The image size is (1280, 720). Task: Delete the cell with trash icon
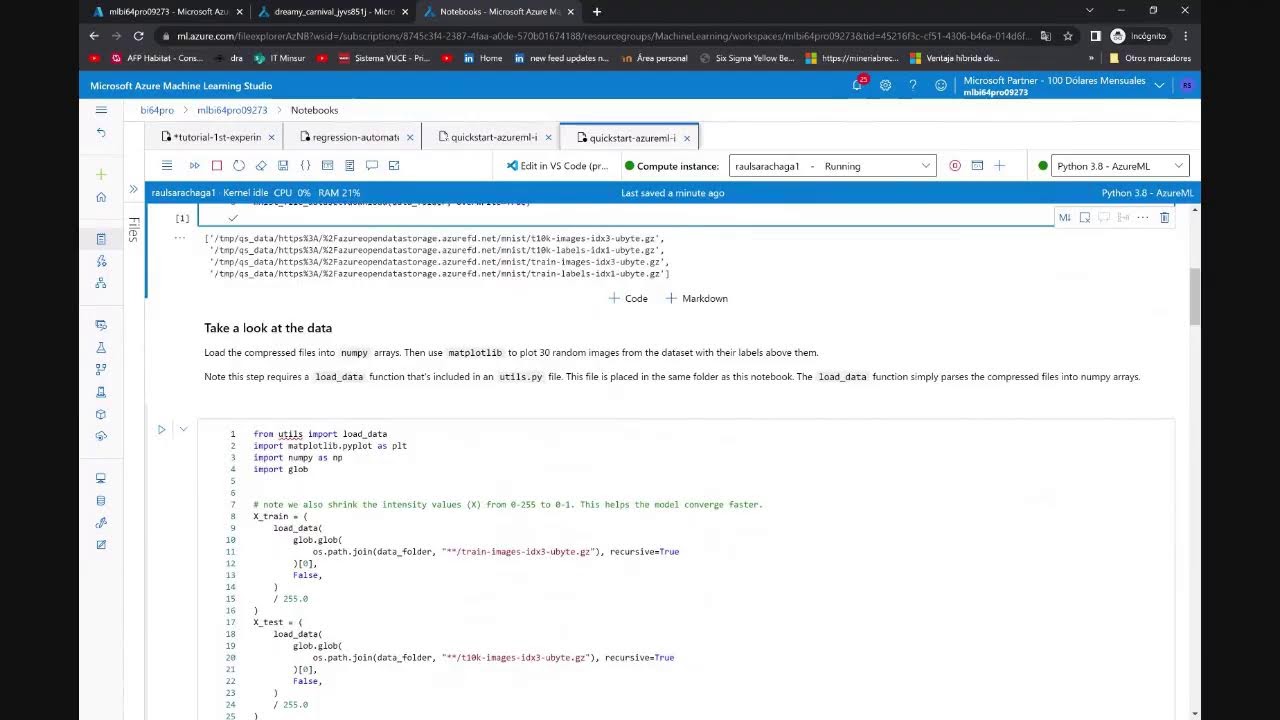click(1165, 218)
